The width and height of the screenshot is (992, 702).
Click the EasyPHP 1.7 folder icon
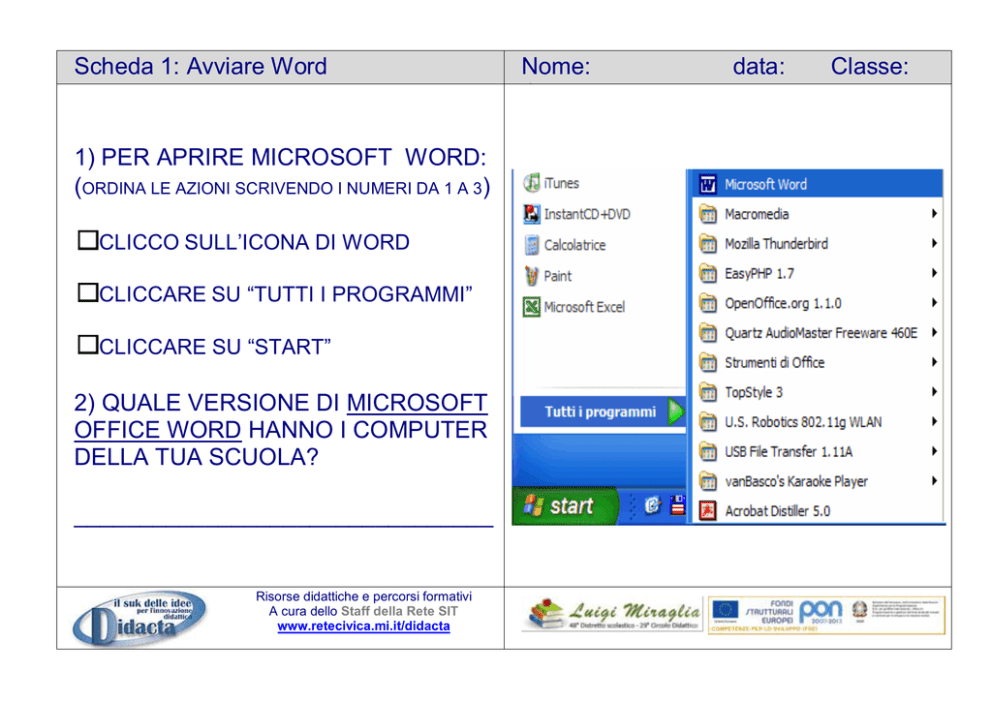point(707,273)
